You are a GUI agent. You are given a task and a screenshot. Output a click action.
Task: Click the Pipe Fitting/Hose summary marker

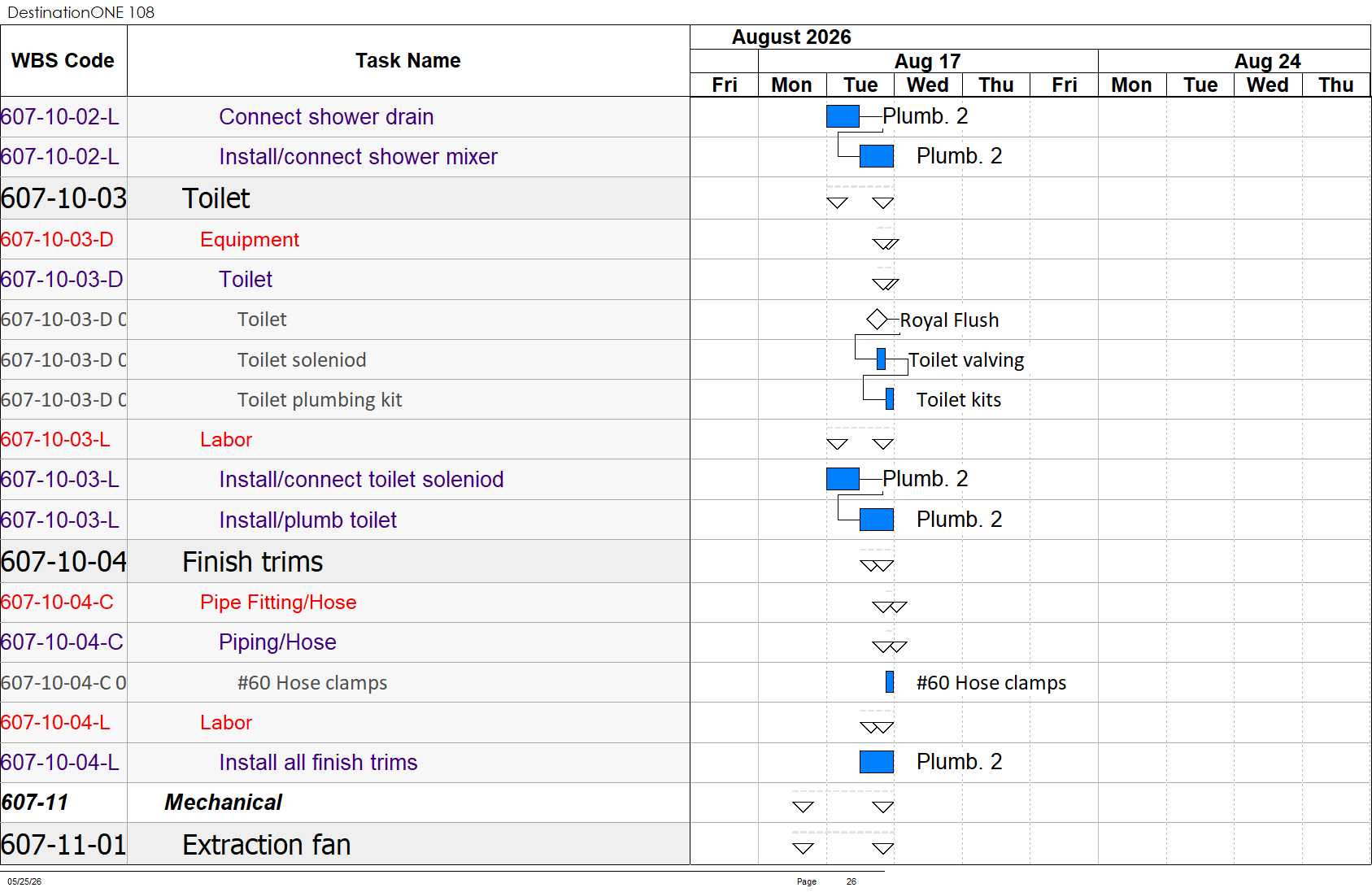890,606
